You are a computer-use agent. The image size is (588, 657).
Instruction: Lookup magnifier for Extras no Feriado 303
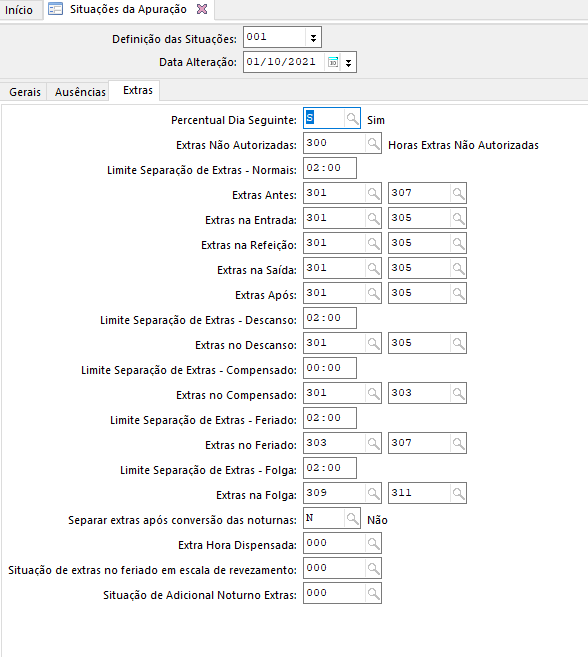(x=373, y=444)
